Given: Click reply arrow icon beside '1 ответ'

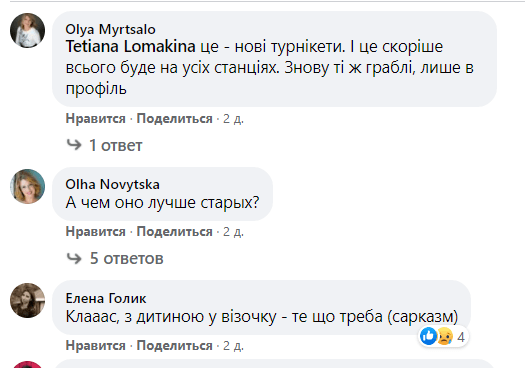Looking at the screenshot, I should tap(74, 145).
